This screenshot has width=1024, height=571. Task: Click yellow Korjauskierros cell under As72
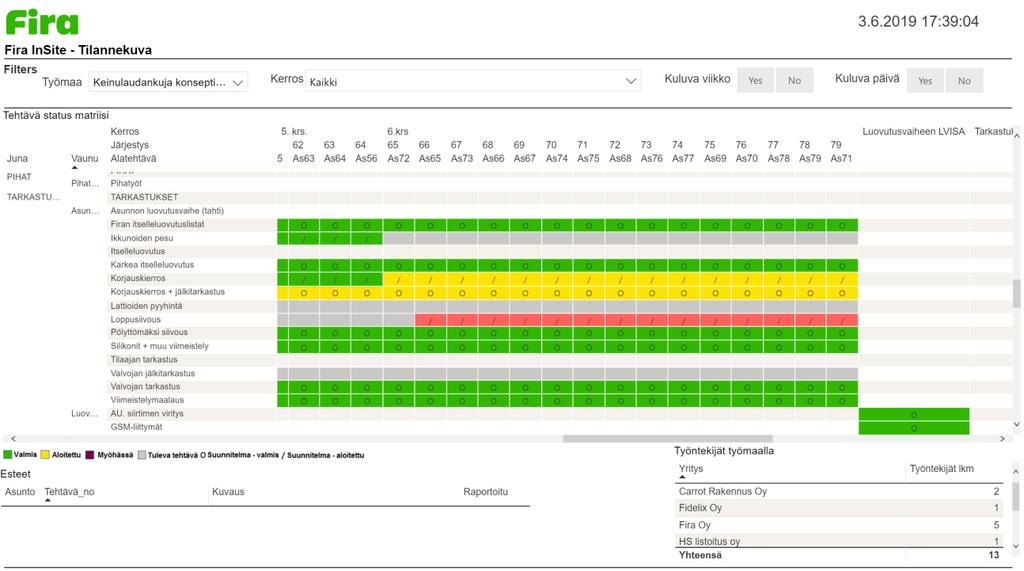coord(398,280)
